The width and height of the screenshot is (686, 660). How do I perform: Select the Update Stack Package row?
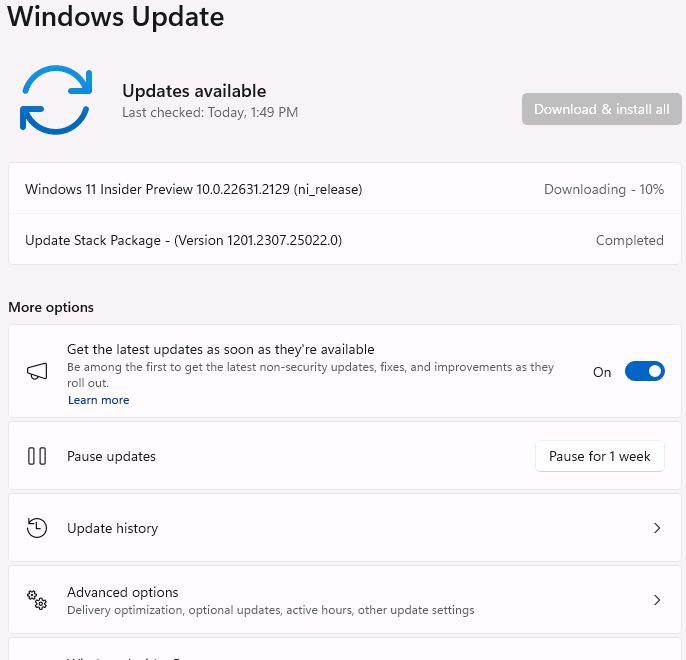coord(345,240)
